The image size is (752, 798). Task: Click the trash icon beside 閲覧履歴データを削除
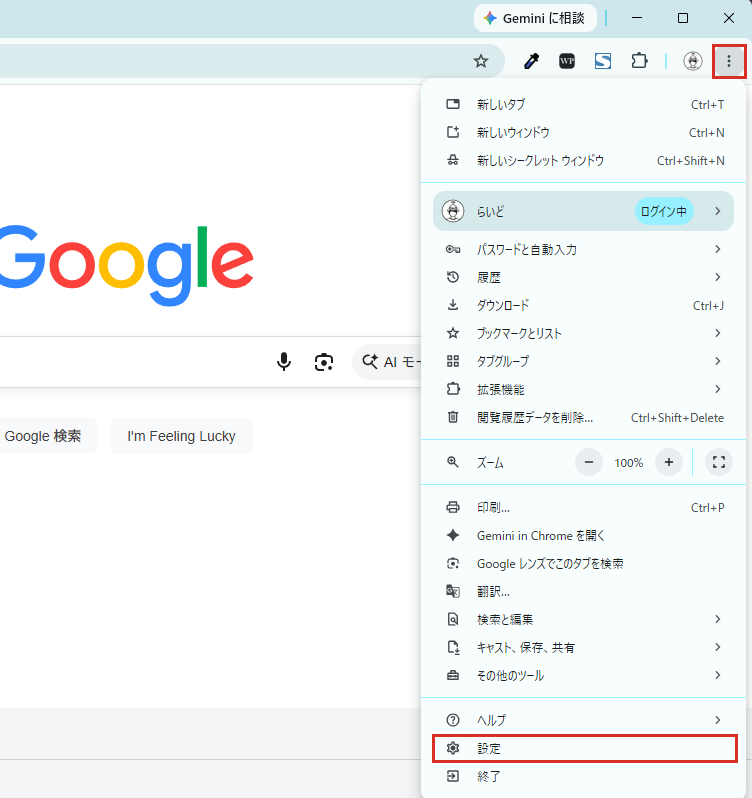[453, 417]
